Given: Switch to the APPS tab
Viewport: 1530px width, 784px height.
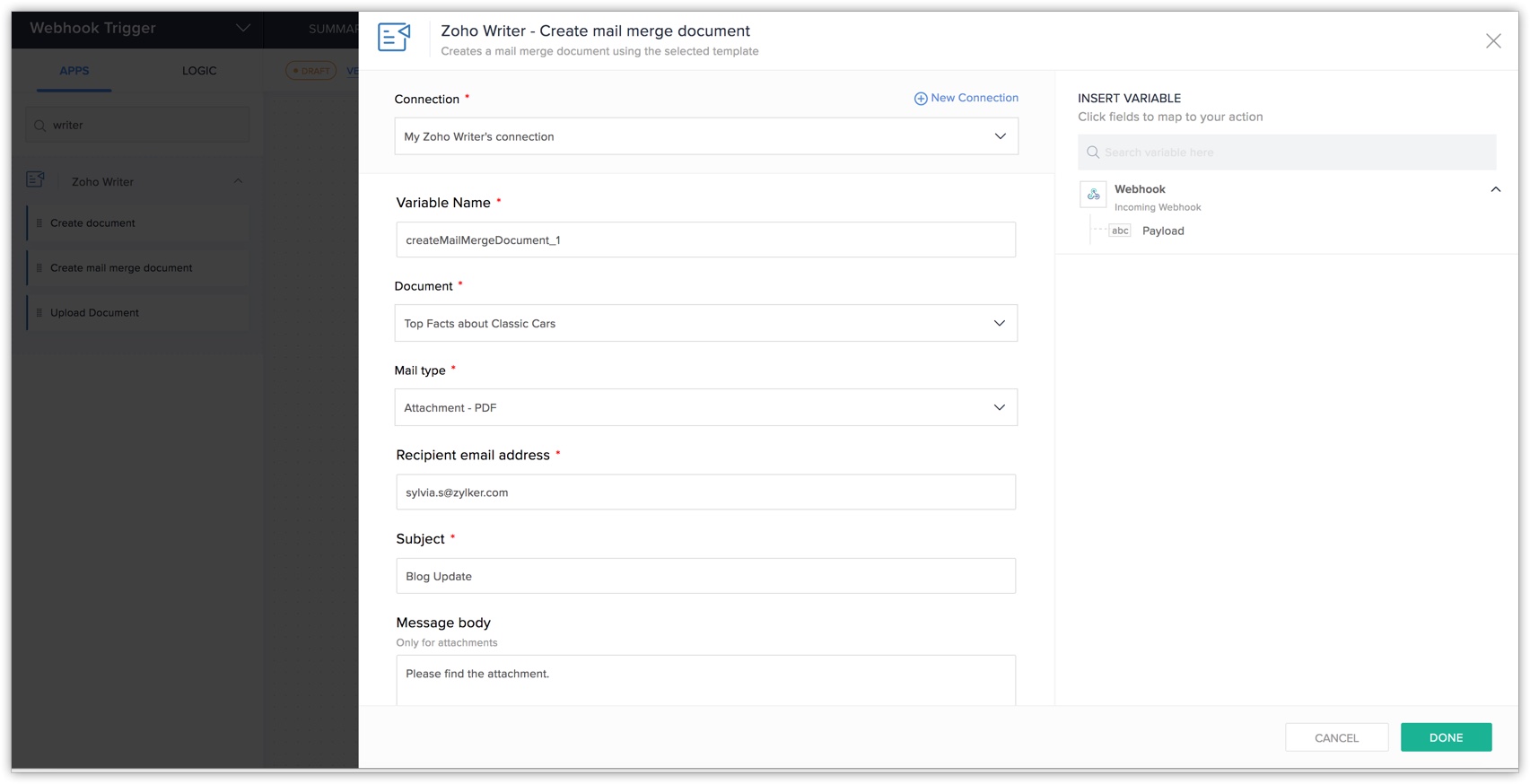Looking at the screenshot, I should [x=74, y=71].
